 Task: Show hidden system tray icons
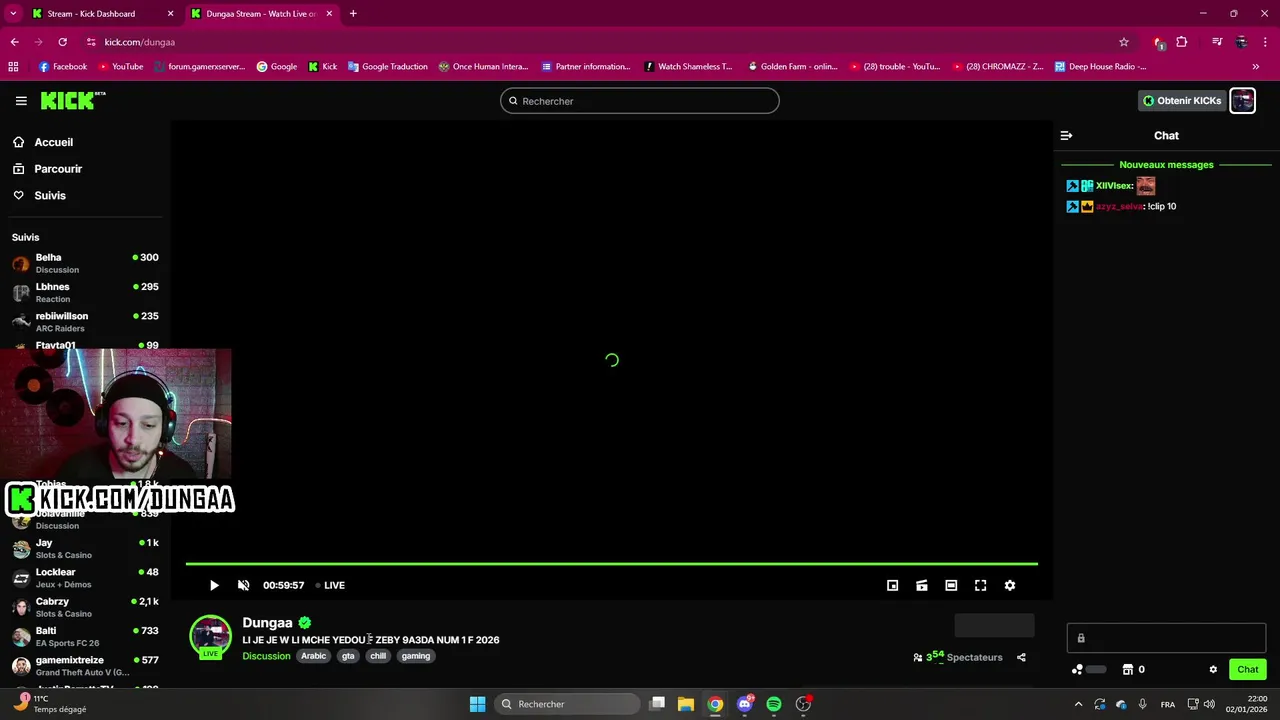(x=1078, y=704)
